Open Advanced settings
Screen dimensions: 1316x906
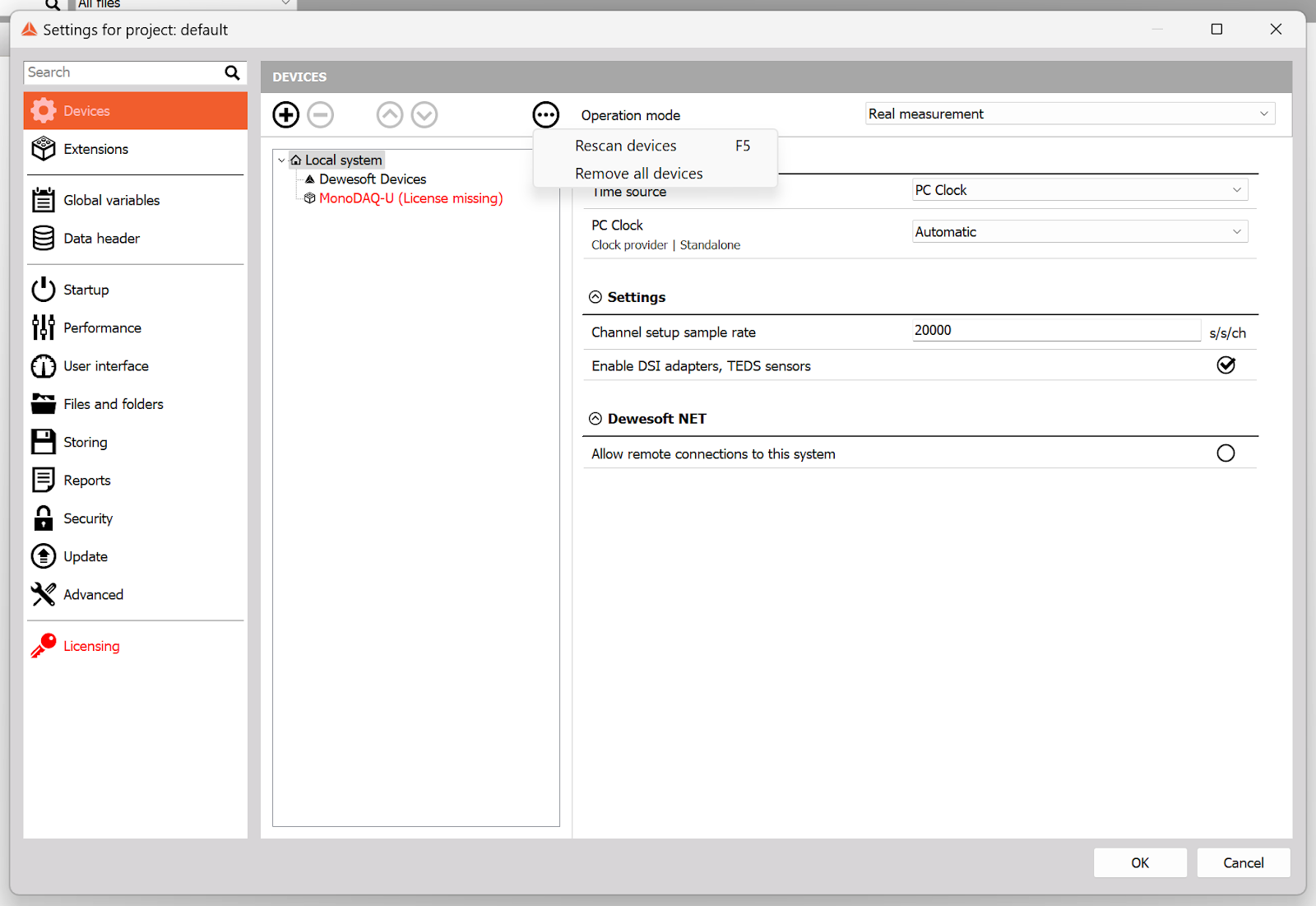pyautogui.click(x=136, y=595)
